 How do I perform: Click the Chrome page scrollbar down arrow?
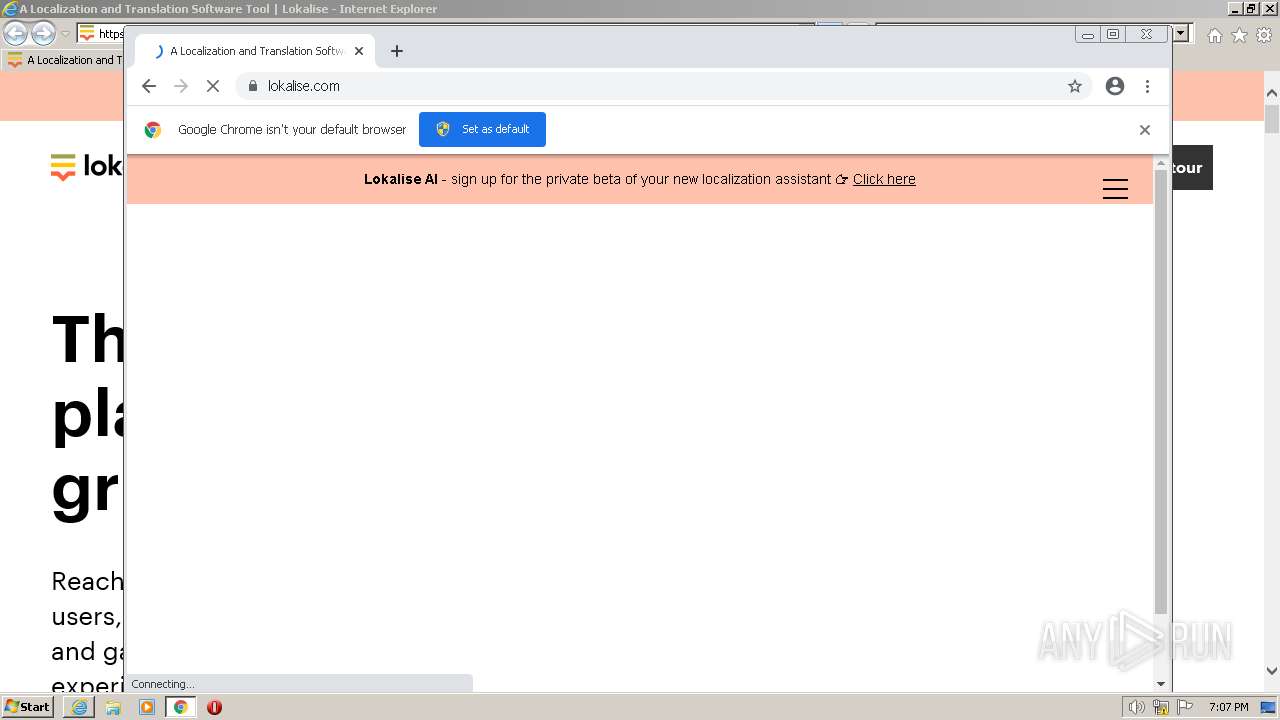(x=1161, y=684)
